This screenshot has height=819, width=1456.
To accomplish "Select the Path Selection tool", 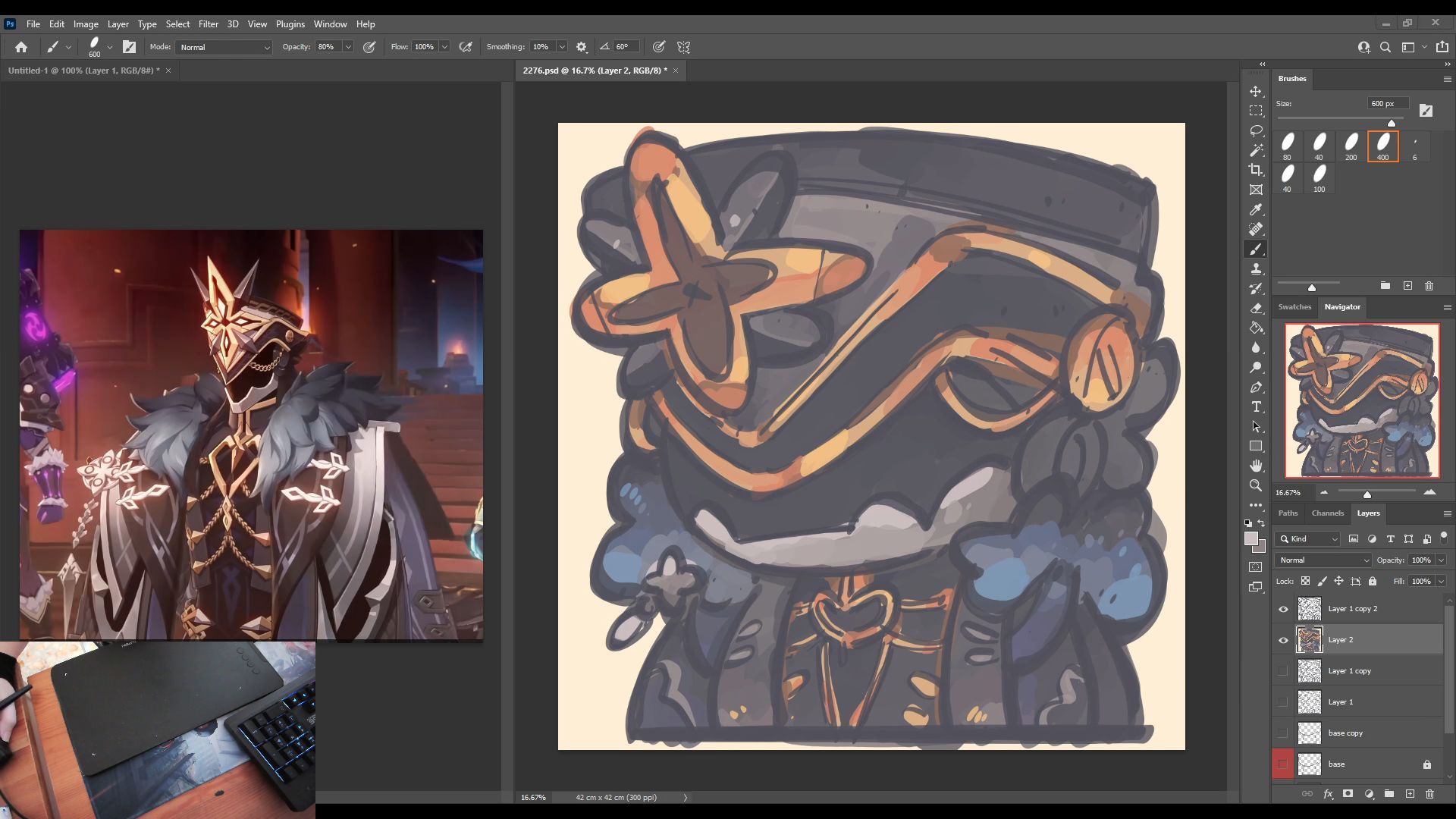I will pyautogui.click(x=1256, y=426).
